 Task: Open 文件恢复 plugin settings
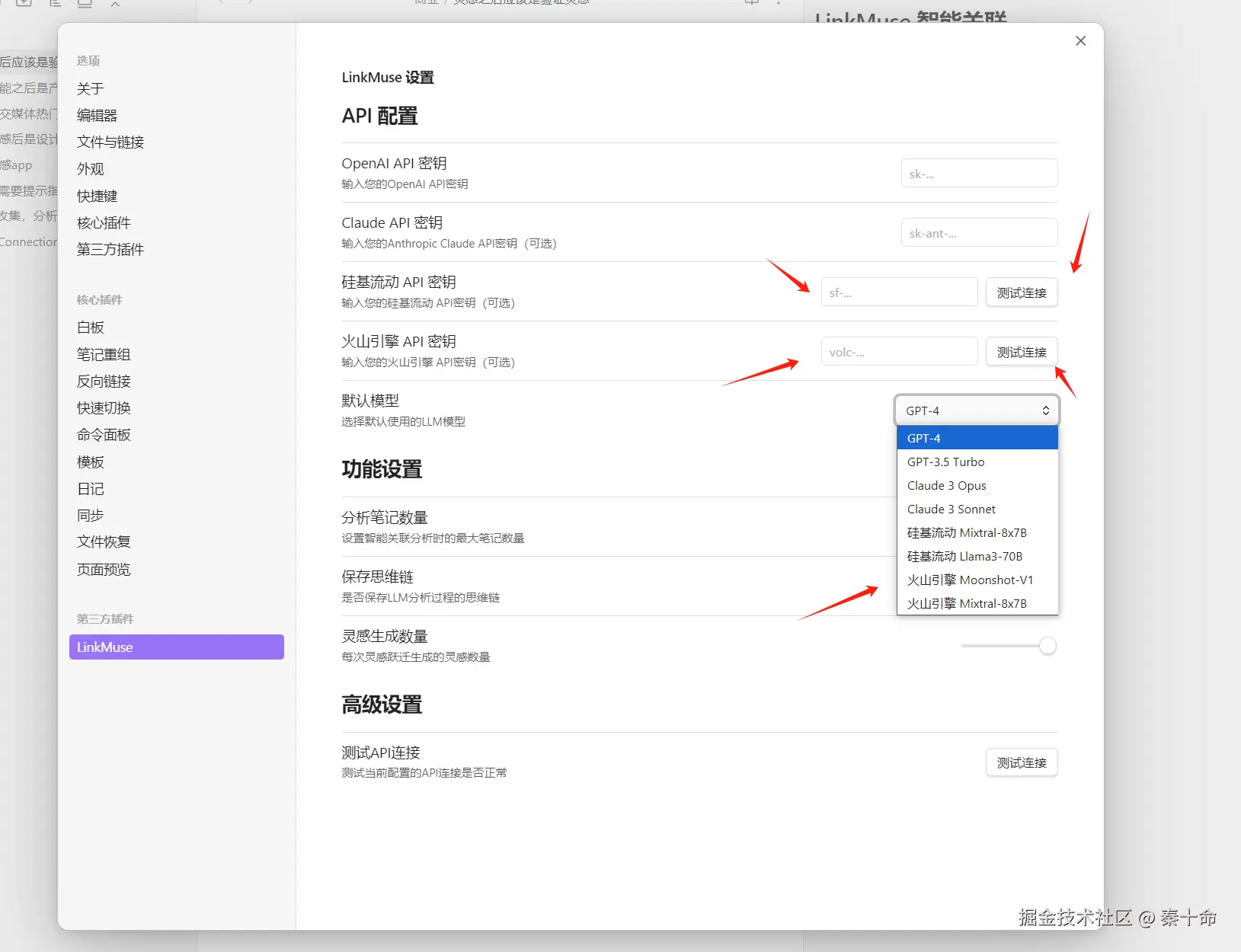[x=104, y=541]
